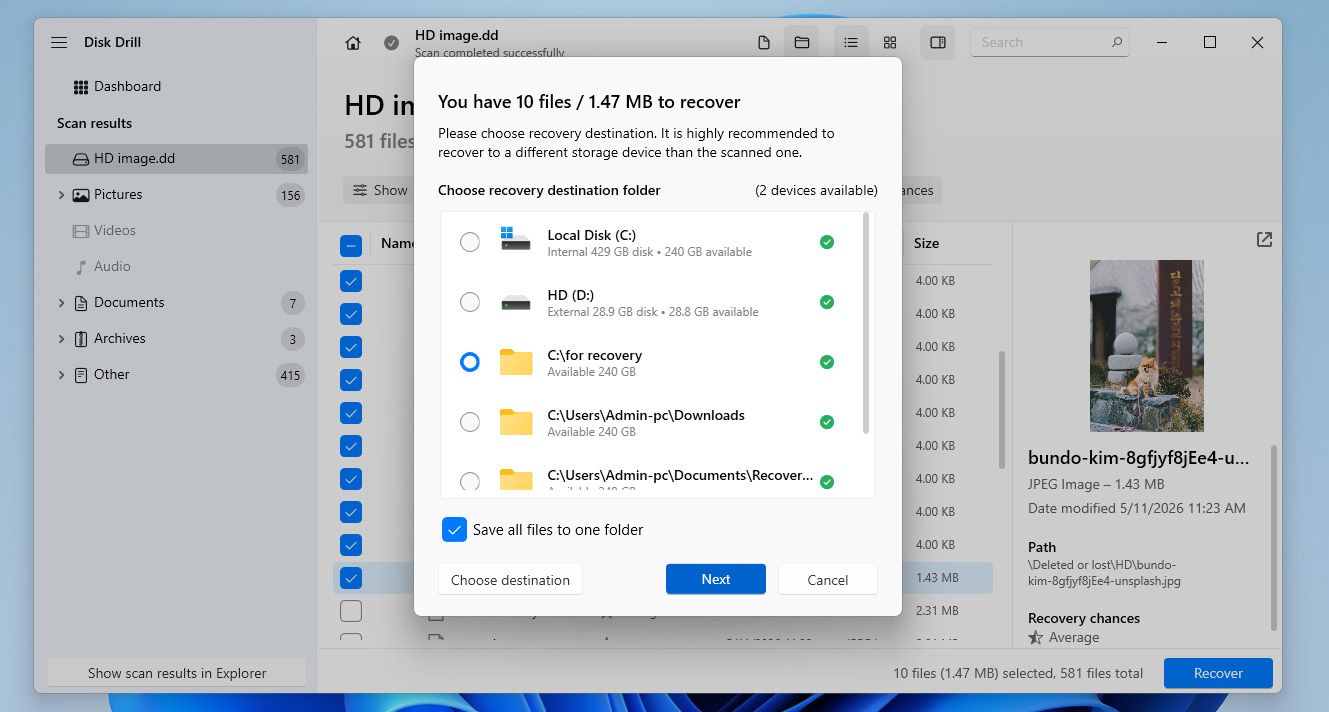Screen dimensions: 1329x712
Task: Expand the Archives tree node
Action: (61, 339)
